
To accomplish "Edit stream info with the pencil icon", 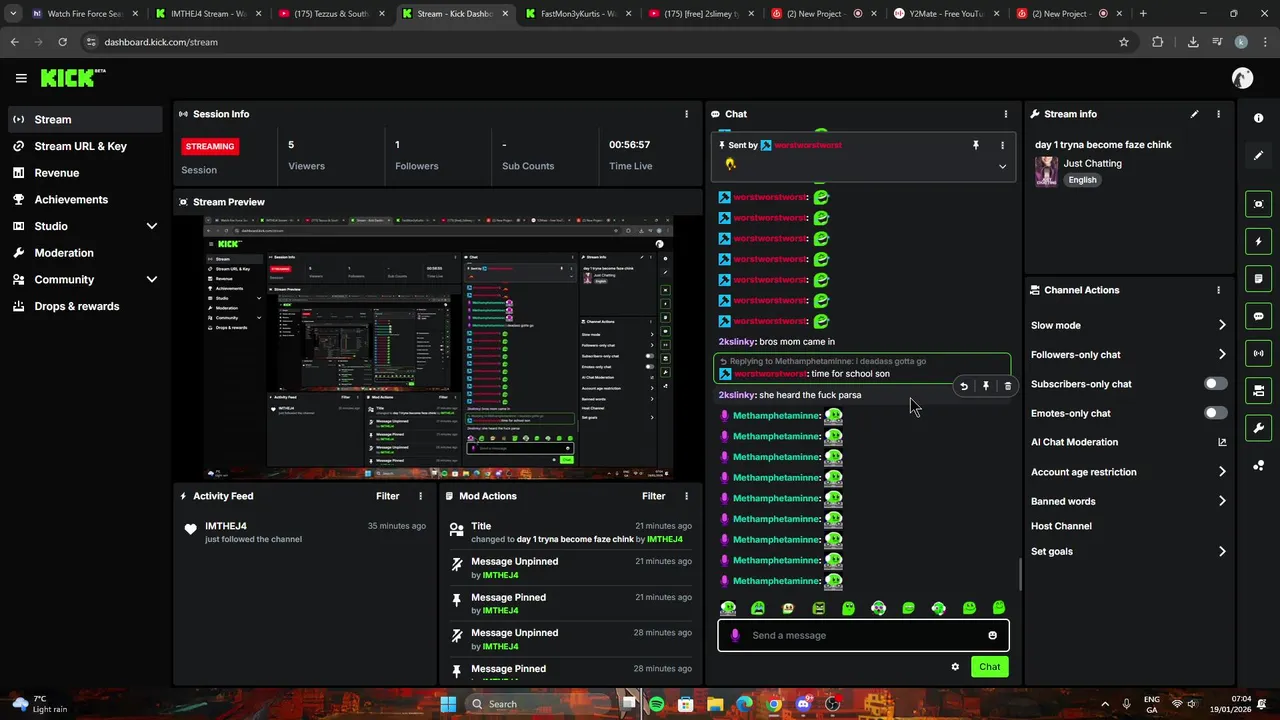I will click(x=1194, y=114).
